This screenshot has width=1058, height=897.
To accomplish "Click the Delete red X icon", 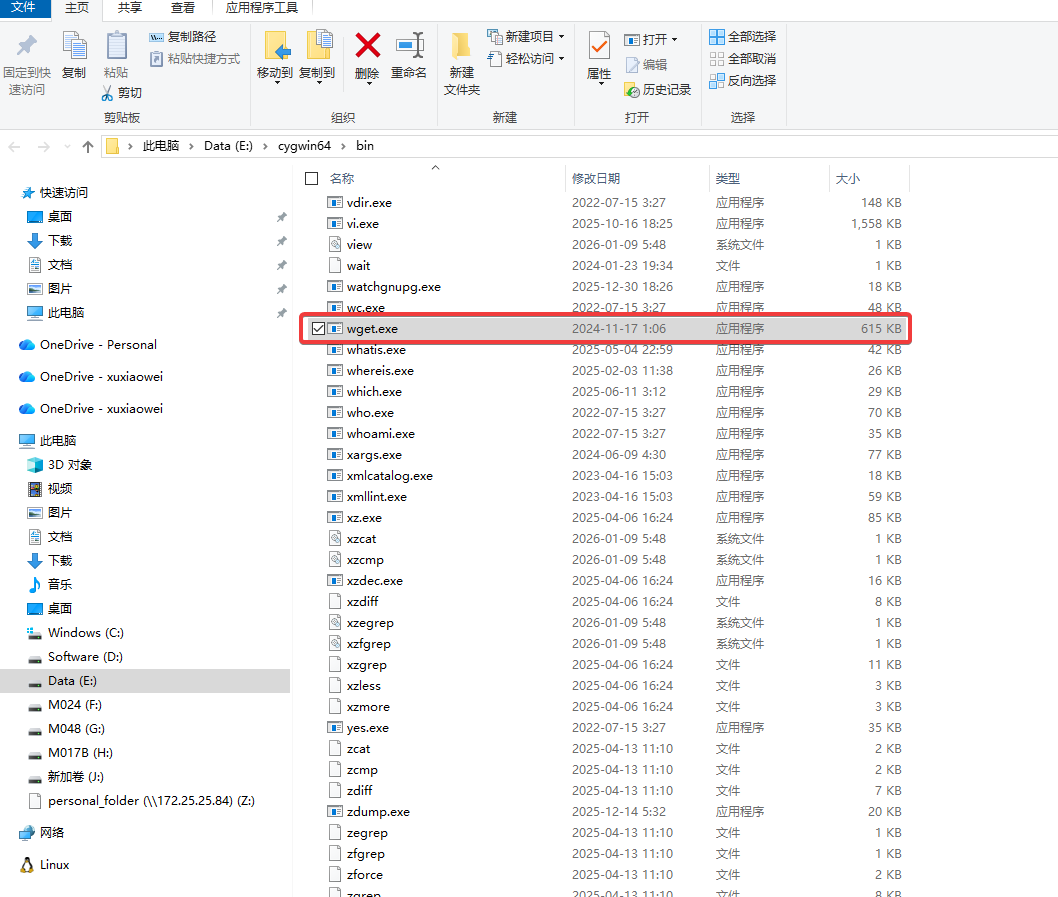I will (367, 46).
